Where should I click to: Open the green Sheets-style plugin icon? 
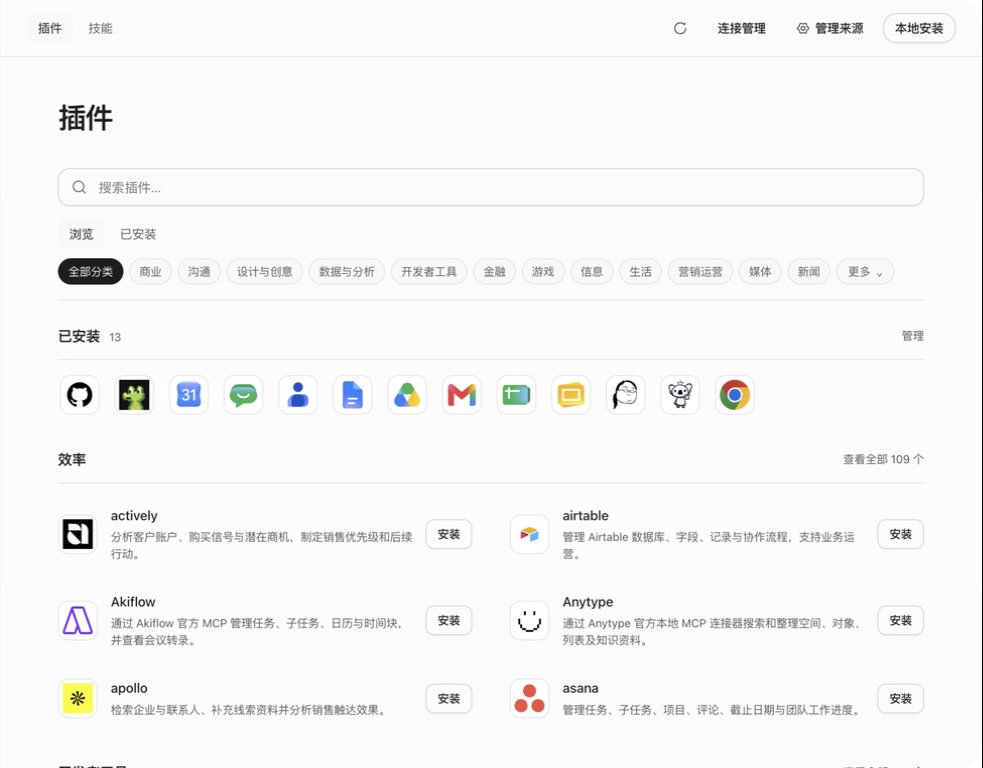pyautogui.click(x=516, y=395)
